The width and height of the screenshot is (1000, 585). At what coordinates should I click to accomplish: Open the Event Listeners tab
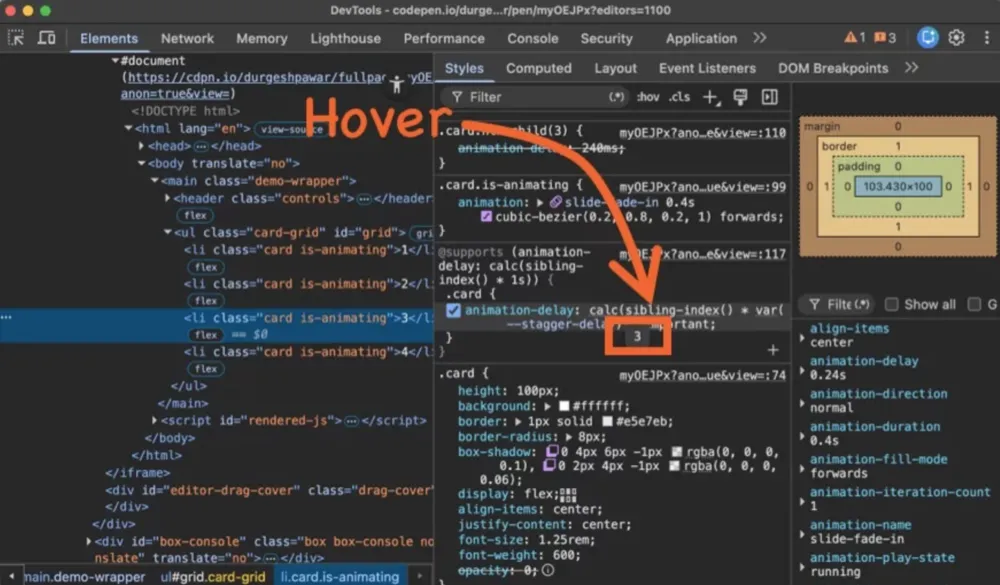[x=707, y=68]
